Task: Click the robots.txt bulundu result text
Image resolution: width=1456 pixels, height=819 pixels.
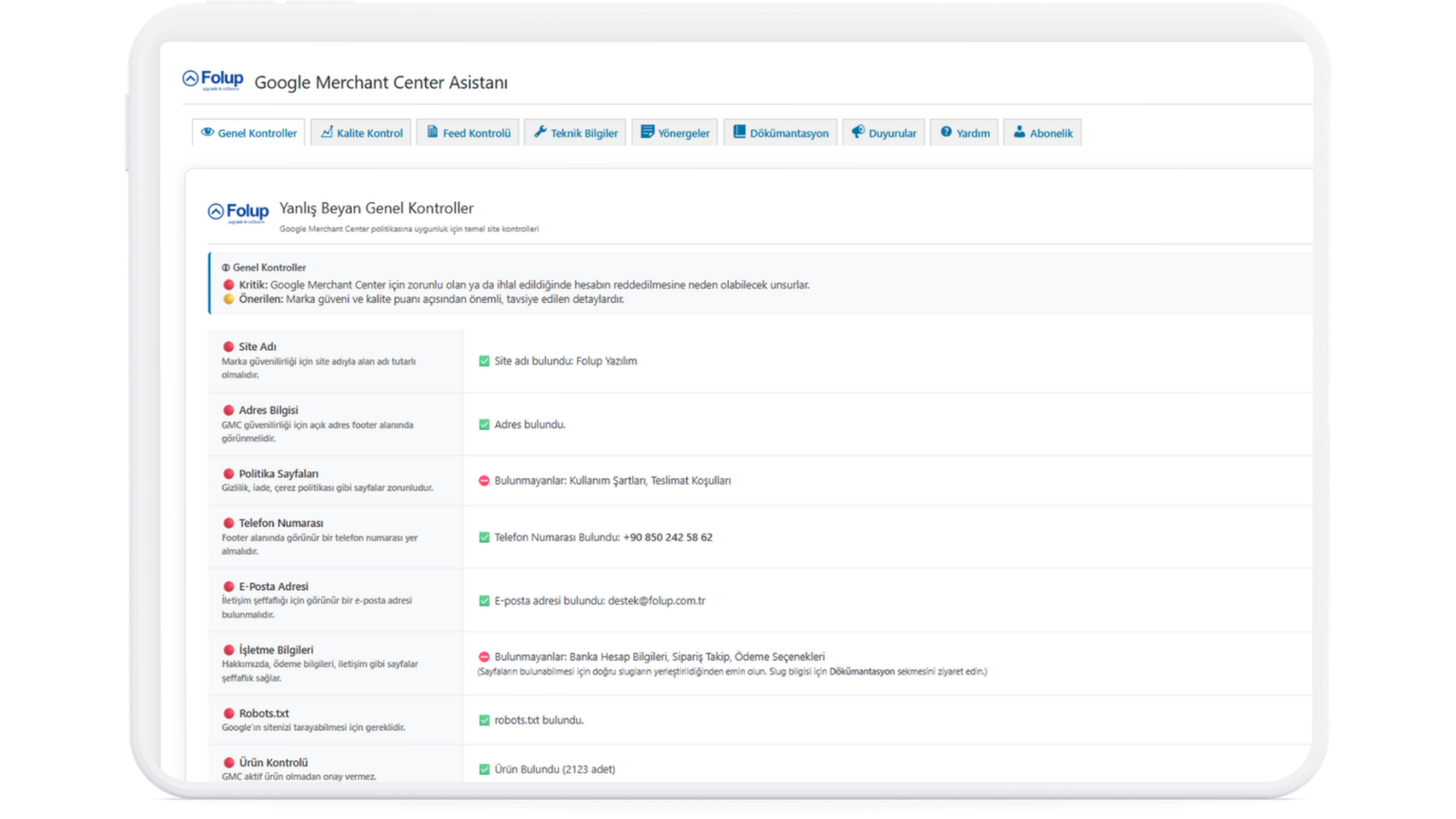Action: (540, 721)
